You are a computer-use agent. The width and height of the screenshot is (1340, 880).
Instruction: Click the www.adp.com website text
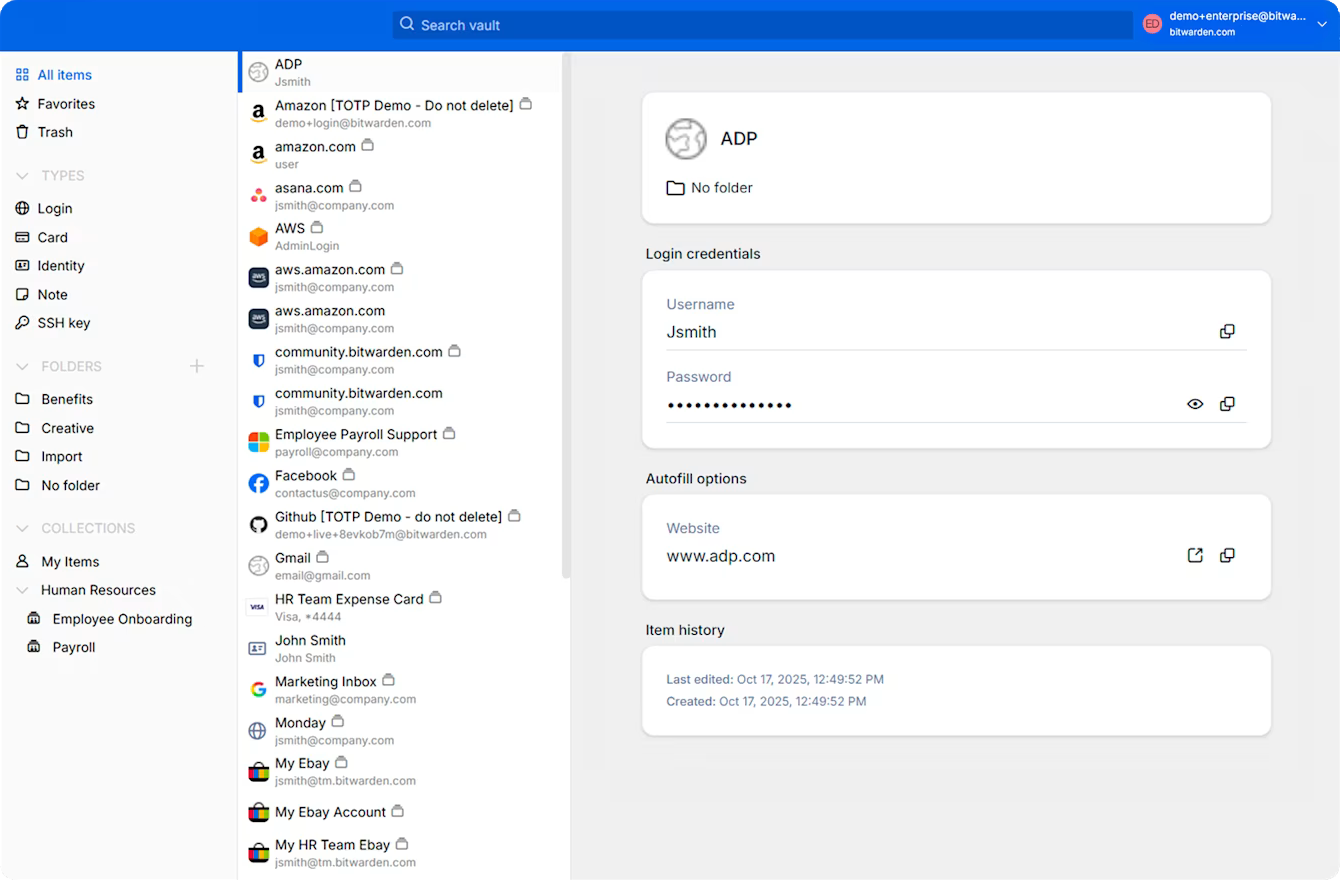click(721, 556)
